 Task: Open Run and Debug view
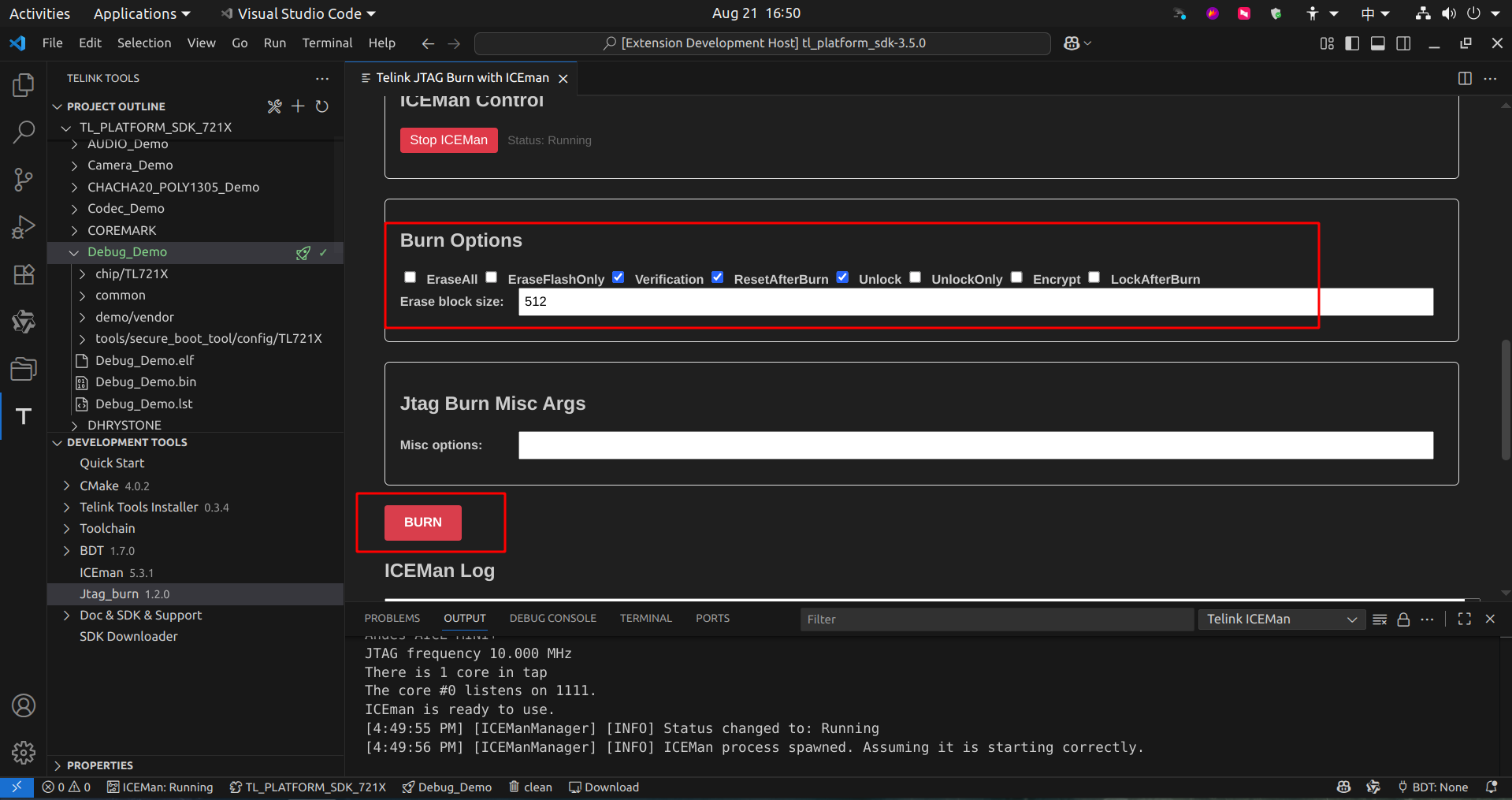click(x=24, y=227)
